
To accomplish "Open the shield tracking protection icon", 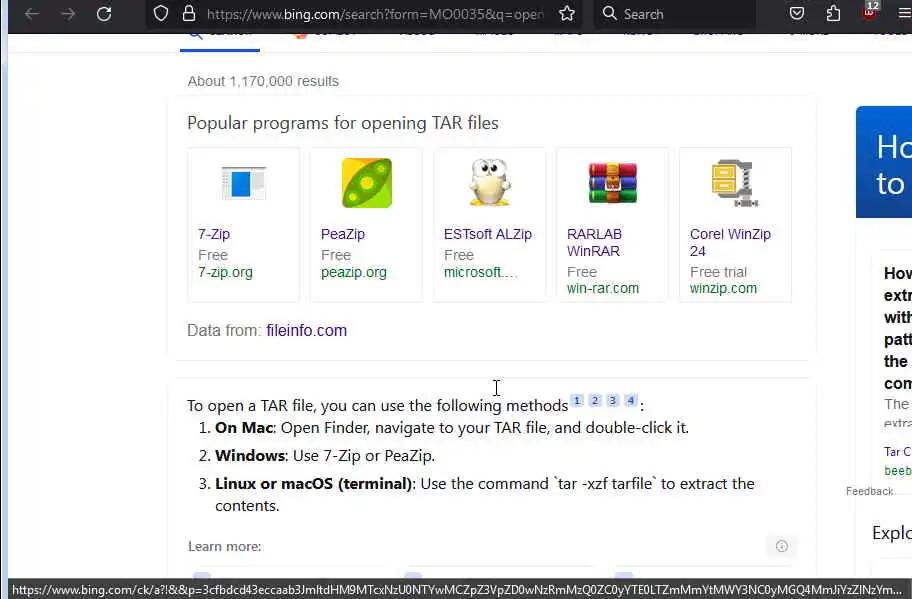I will coord(161,13).
